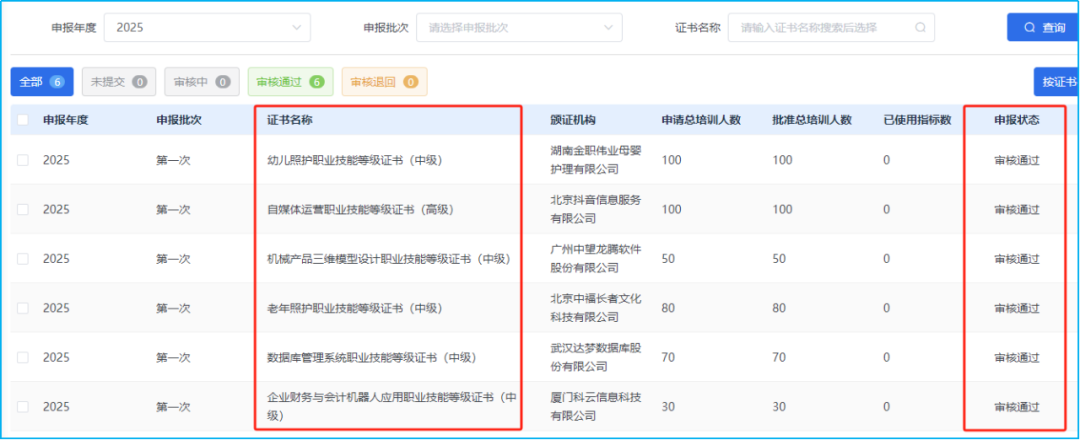Image resolution: width=1080 pixels, height=440 pixels.
Task: Select the 全部 tab
Action: 42,82
